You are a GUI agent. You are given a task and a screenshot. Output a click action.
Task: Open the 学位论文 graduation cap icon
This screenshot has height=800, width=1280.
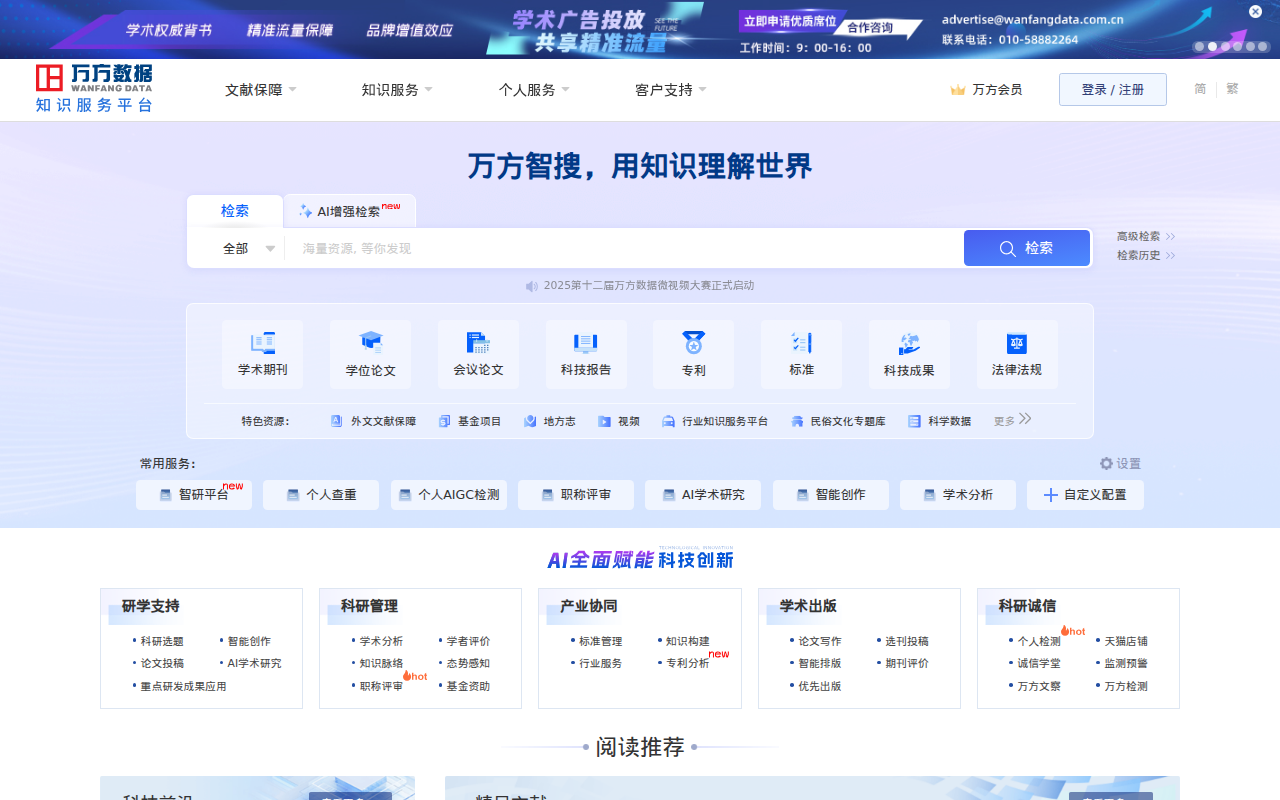tap(371, 343)
